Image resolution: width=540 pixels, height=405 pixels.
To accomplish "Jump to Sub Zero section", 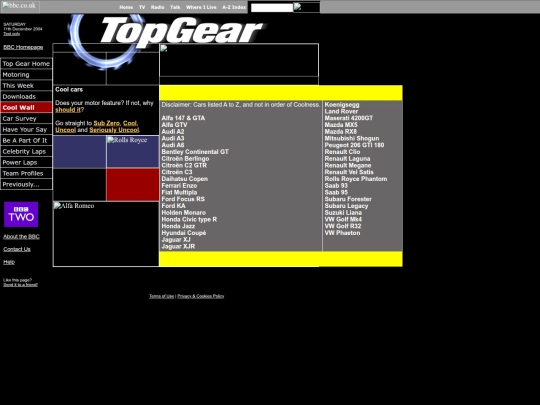I will 107,123.
